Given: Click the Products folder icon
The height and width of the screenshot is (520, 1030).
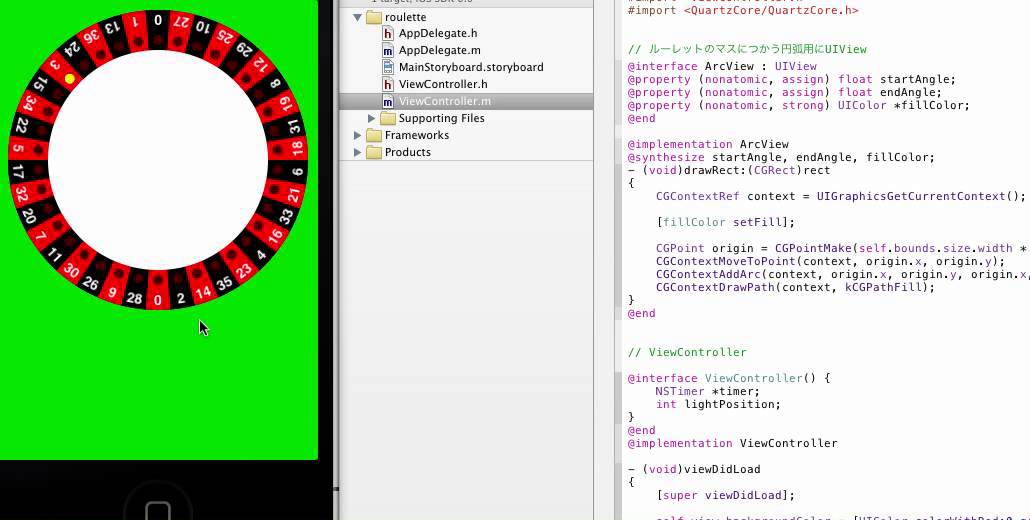Looking at the screenshot, I should pyautogui.click(x=374, y=152).
